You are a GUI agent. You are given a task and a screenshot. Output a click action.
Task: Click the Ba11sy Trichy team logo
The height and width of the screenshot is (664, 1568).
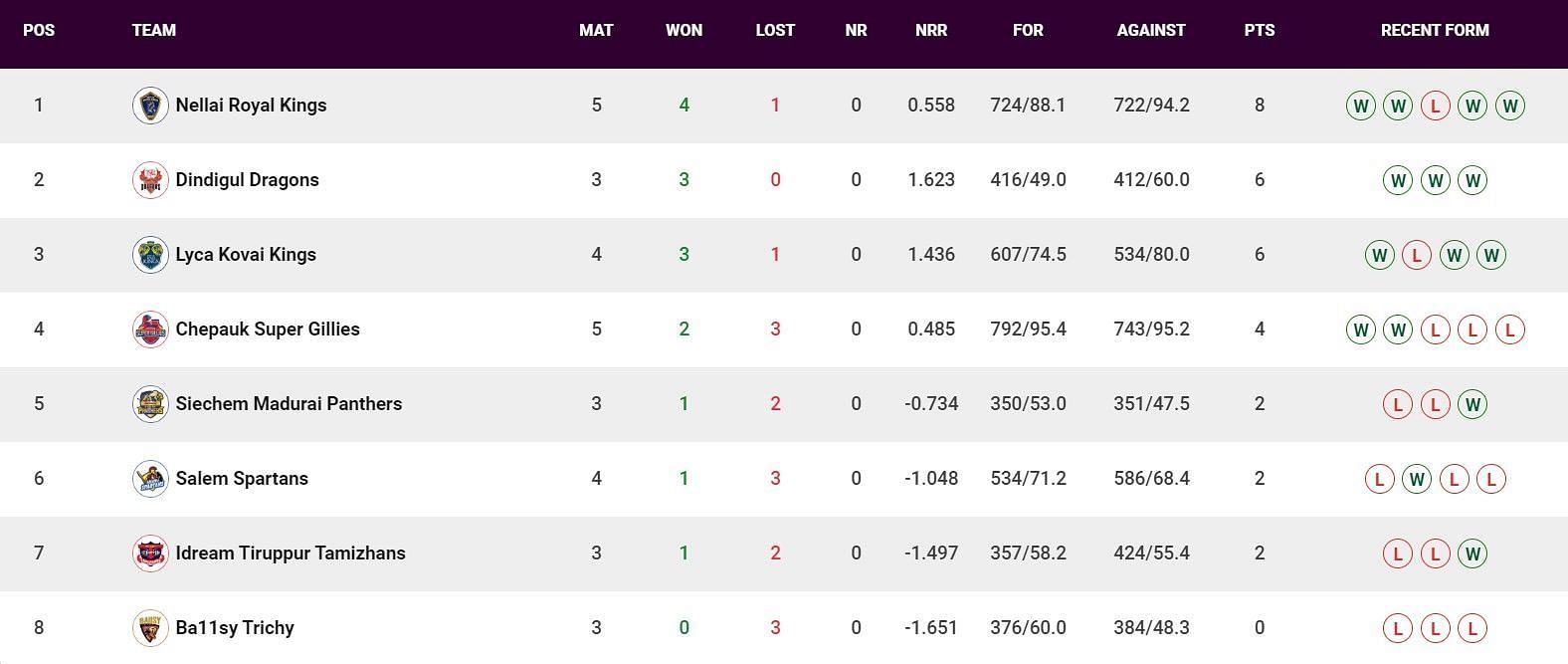[150, 628]
